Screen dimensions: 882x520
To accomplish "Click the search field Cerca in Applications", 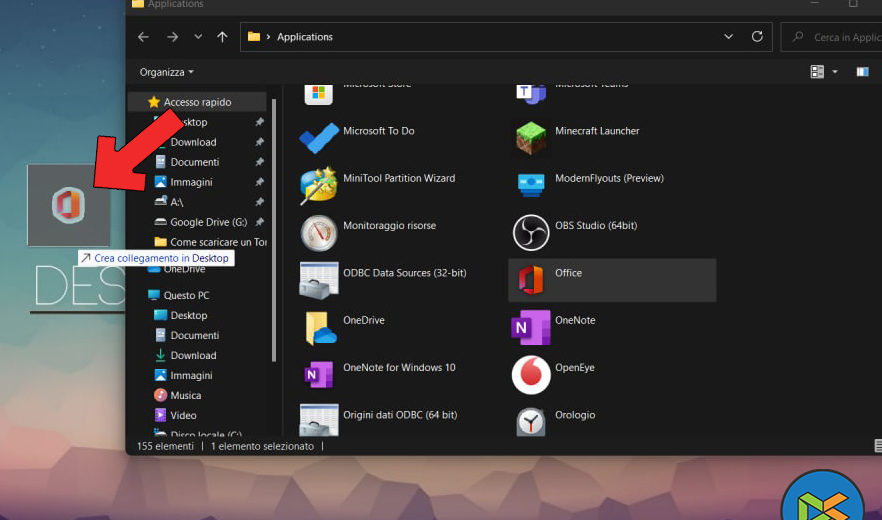I will point(840,37).
